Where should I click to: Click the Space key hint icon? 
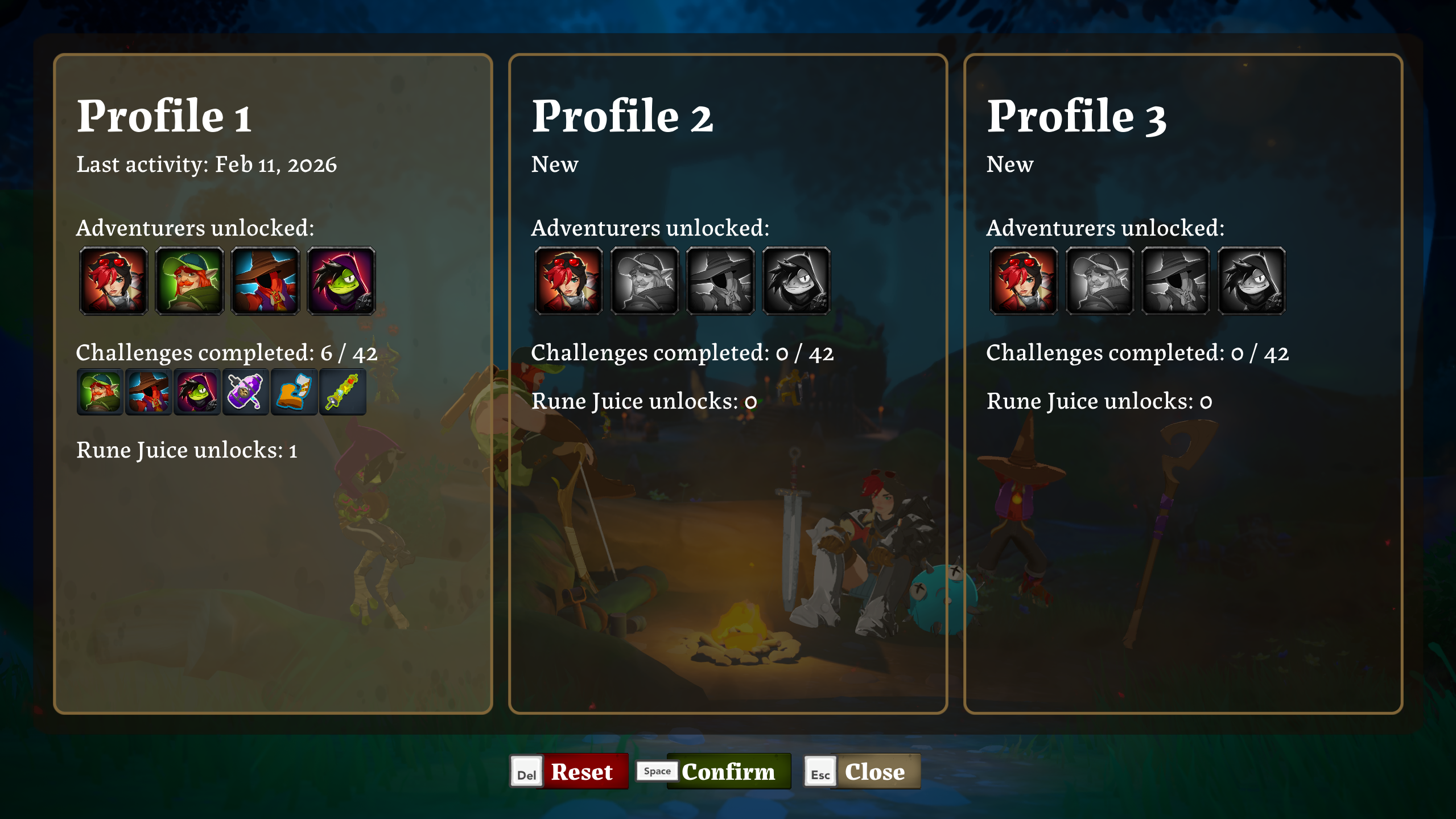coord(657,771)
